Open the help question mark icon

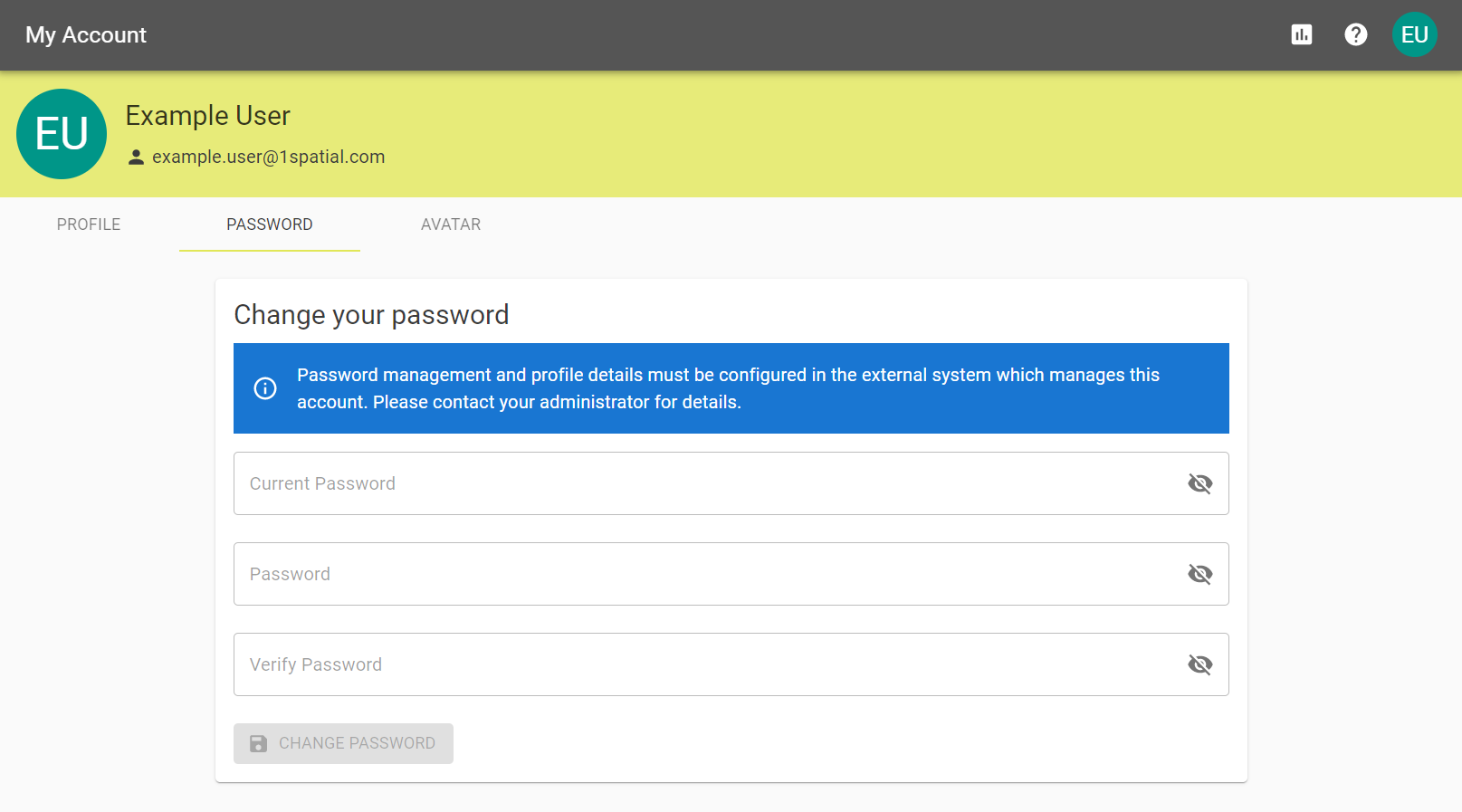pyautogui.click(x=1356, y=34)
